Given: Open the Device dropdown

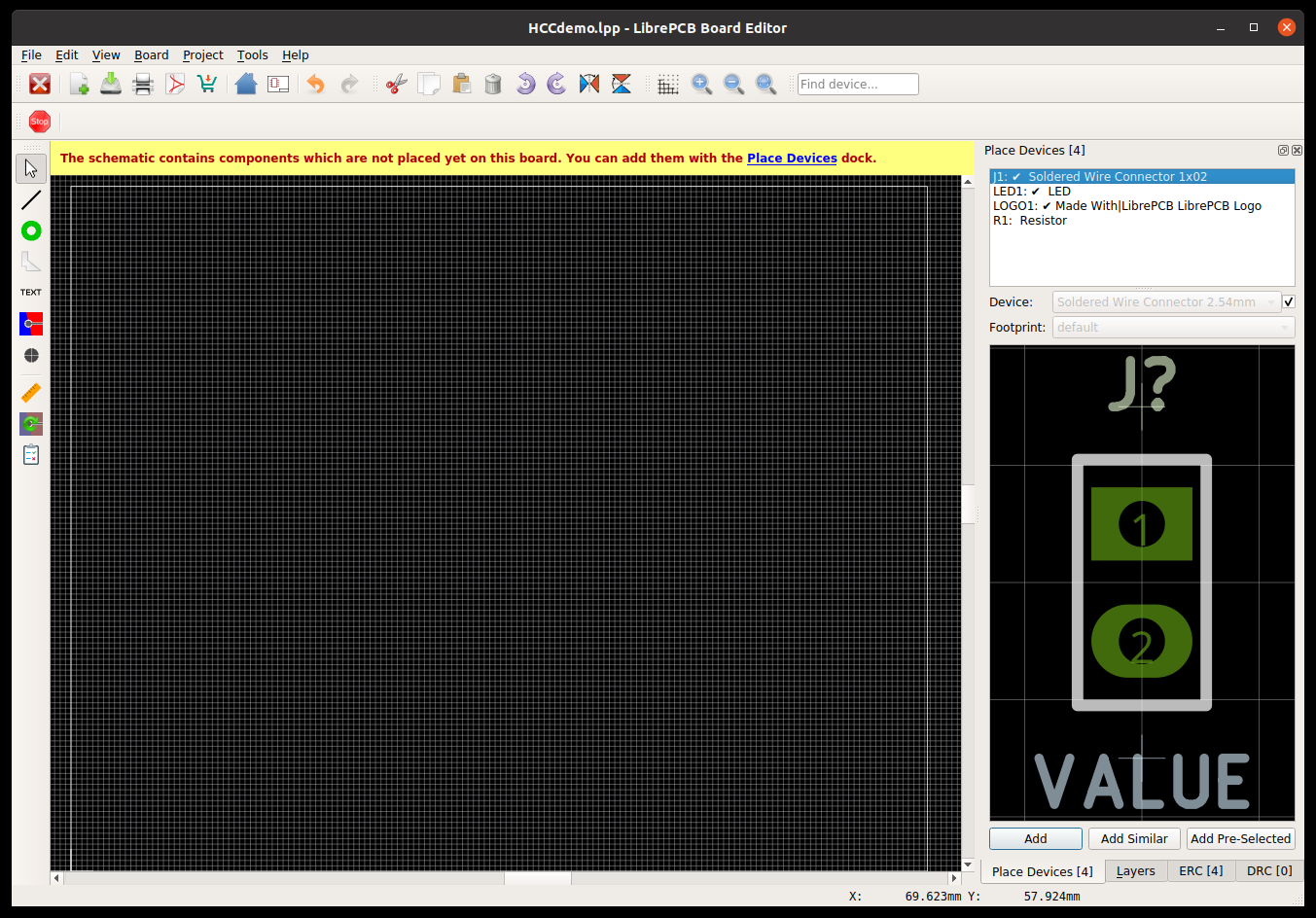Looking at the screenshot, I should [x=1166, y=302].
